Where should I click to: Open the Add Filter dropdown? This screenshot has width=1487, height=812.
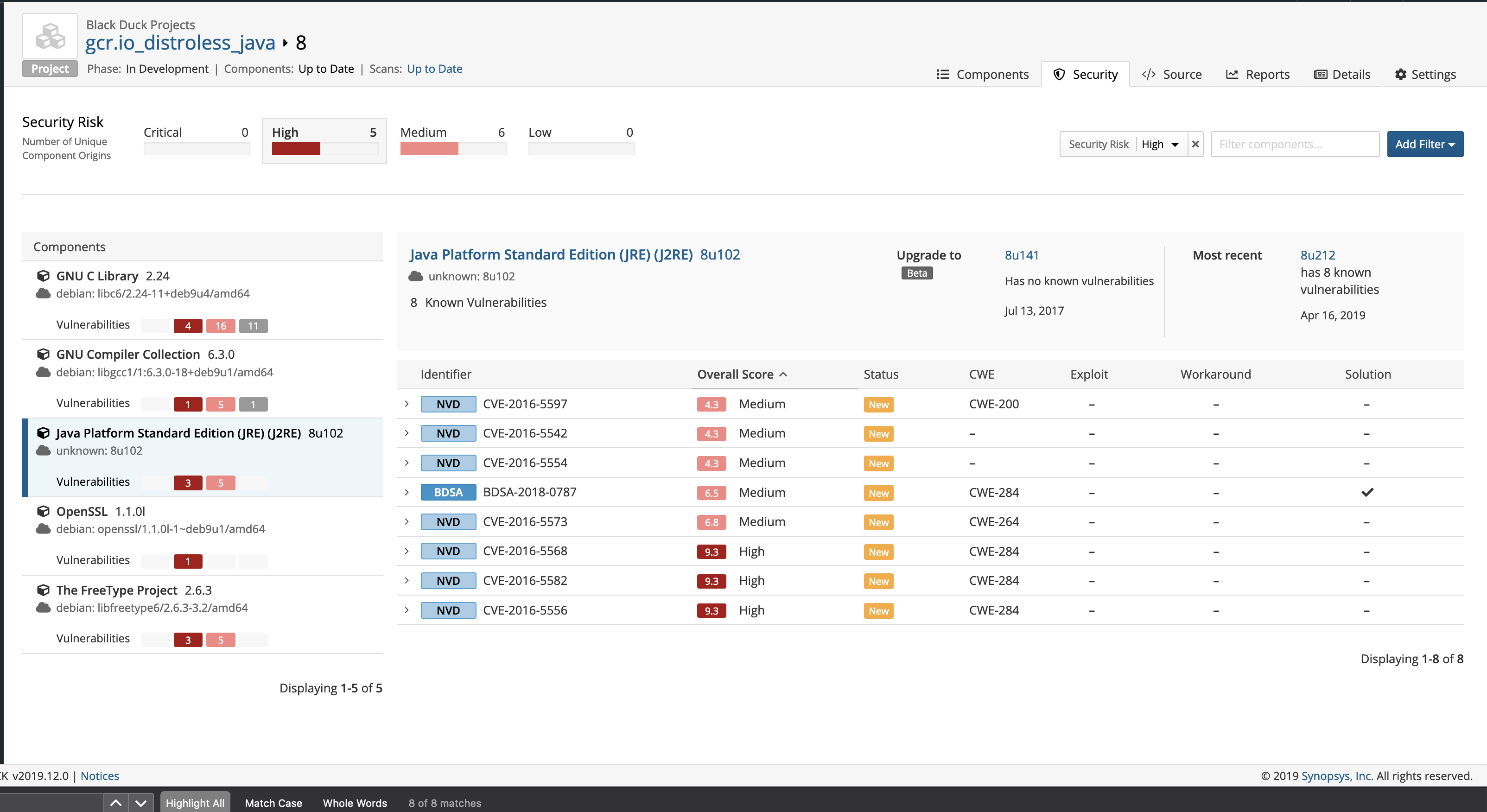coord(1425,144)
